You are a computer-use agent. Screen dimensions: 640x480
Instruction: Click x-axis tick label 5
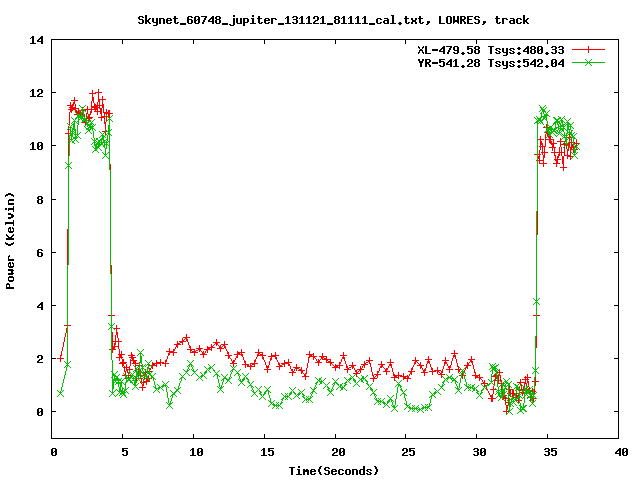[124, 452]
